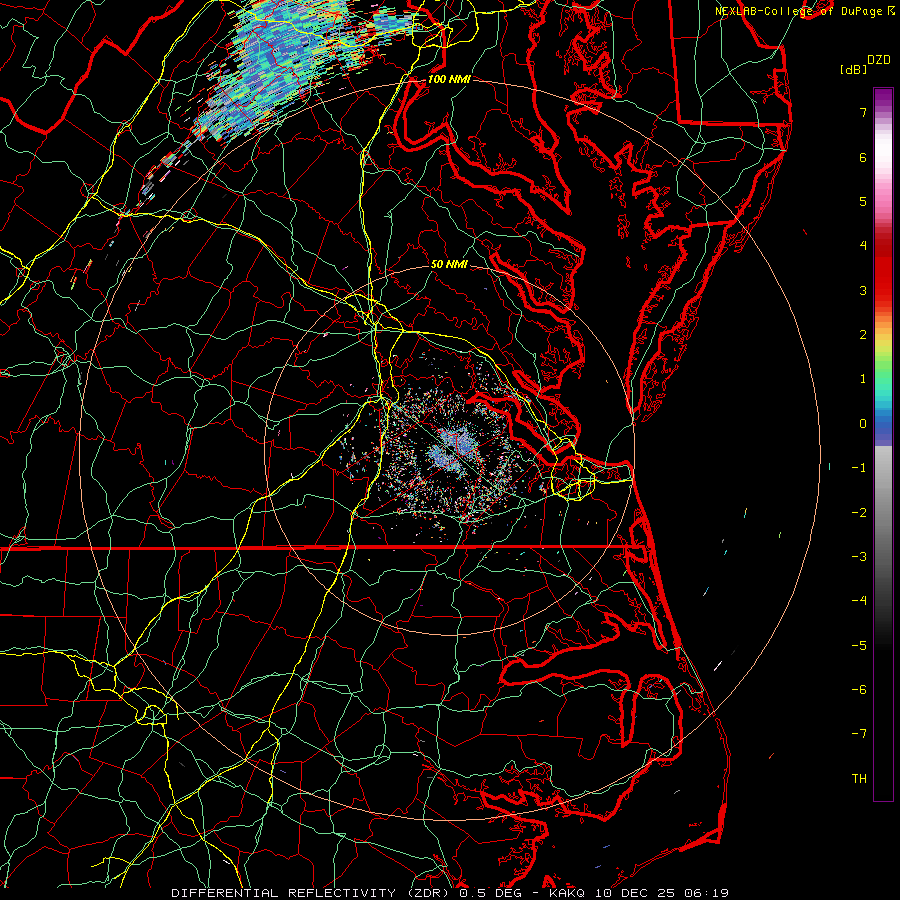Click legend value -5 on the color scale
Screen dimensions: 900x900
(859, 646)
